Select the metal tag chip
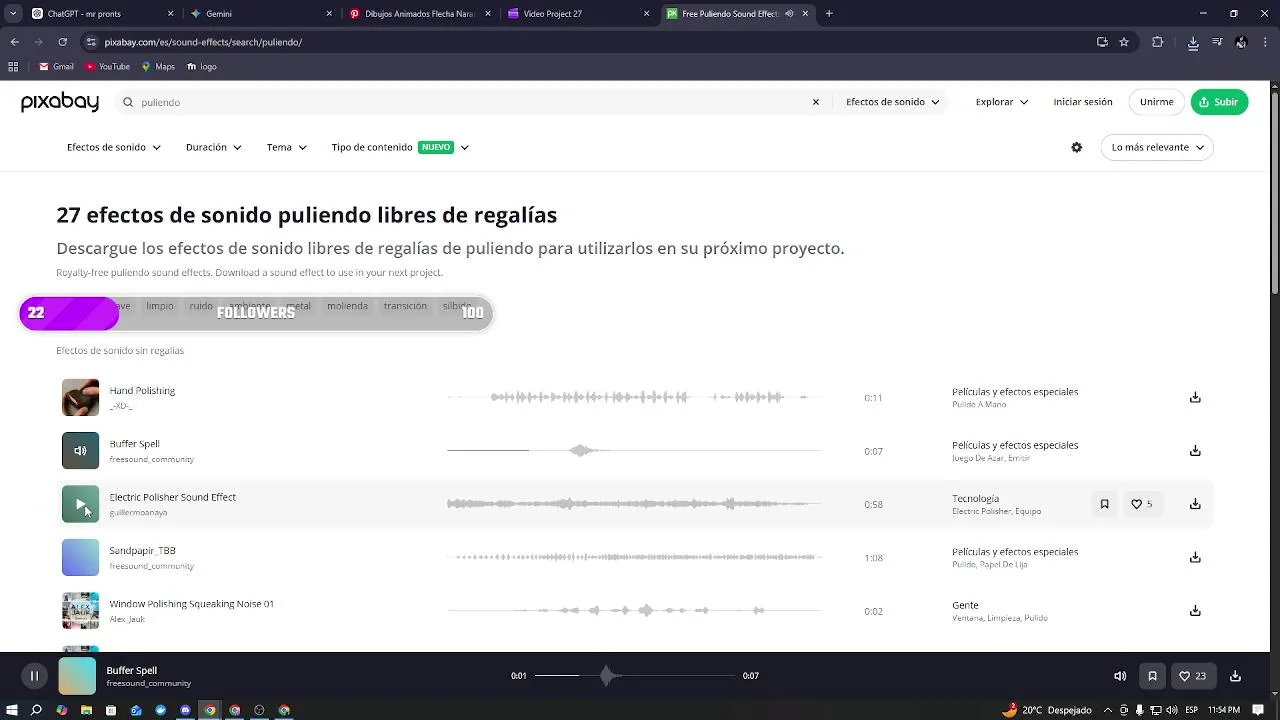The width and height of the screenshot is (1280, 720). [x=298, y=306]
